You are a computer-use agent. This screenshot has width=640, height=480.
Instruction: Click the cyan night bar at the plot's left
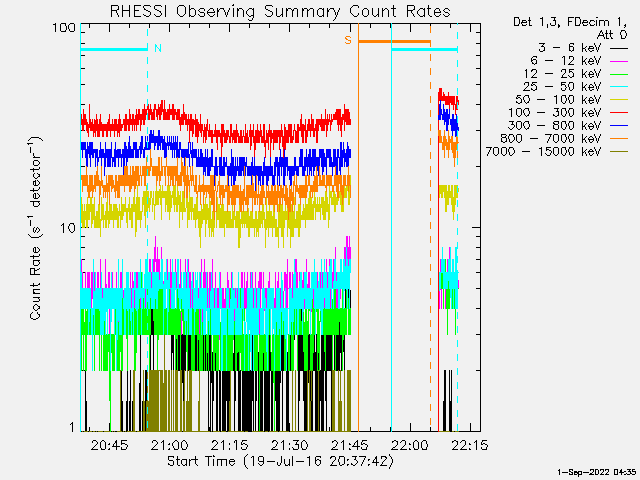coord(114,50)
